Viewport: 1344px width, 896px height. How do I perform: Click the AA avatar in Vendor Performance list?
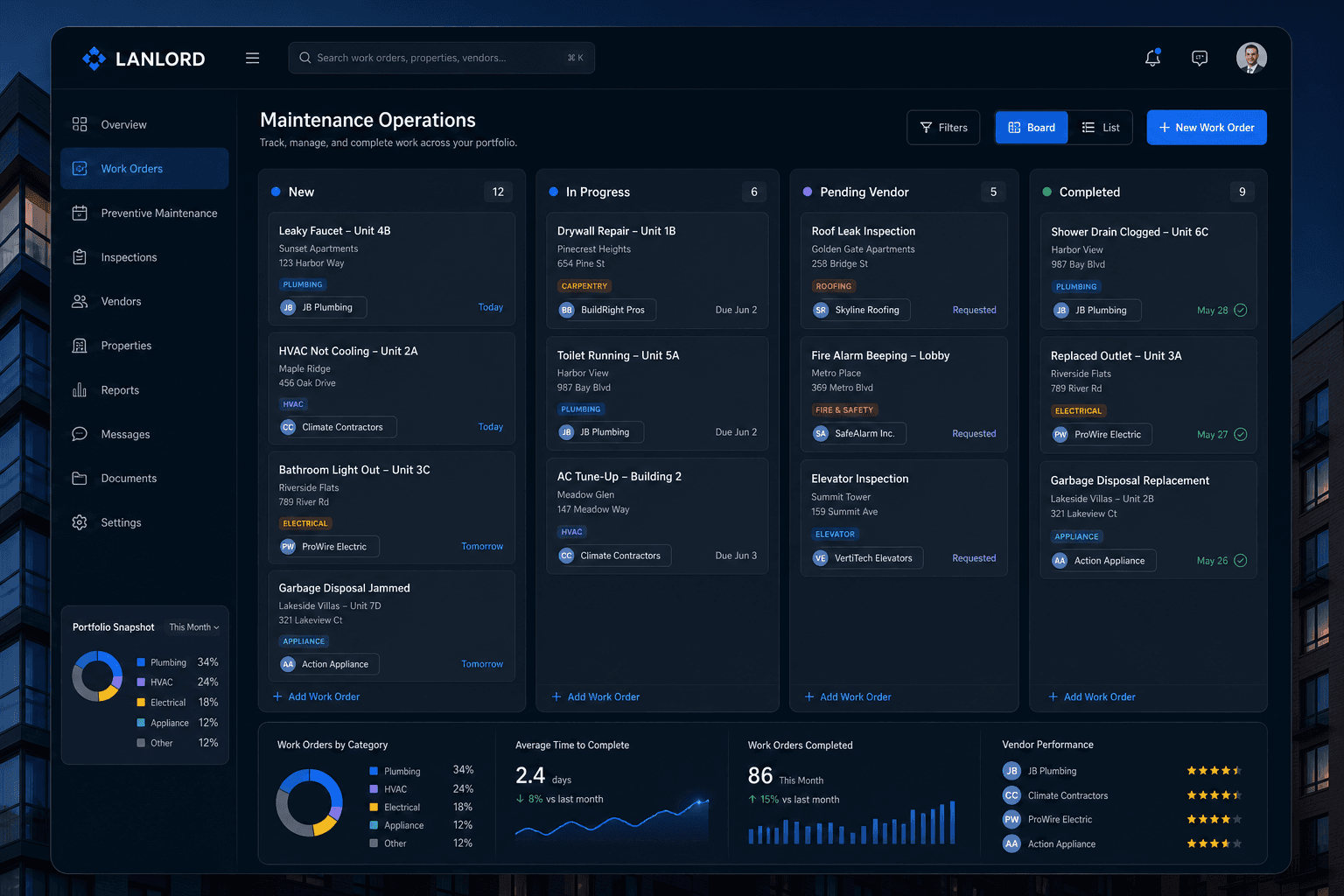[x=1011, y=844]
